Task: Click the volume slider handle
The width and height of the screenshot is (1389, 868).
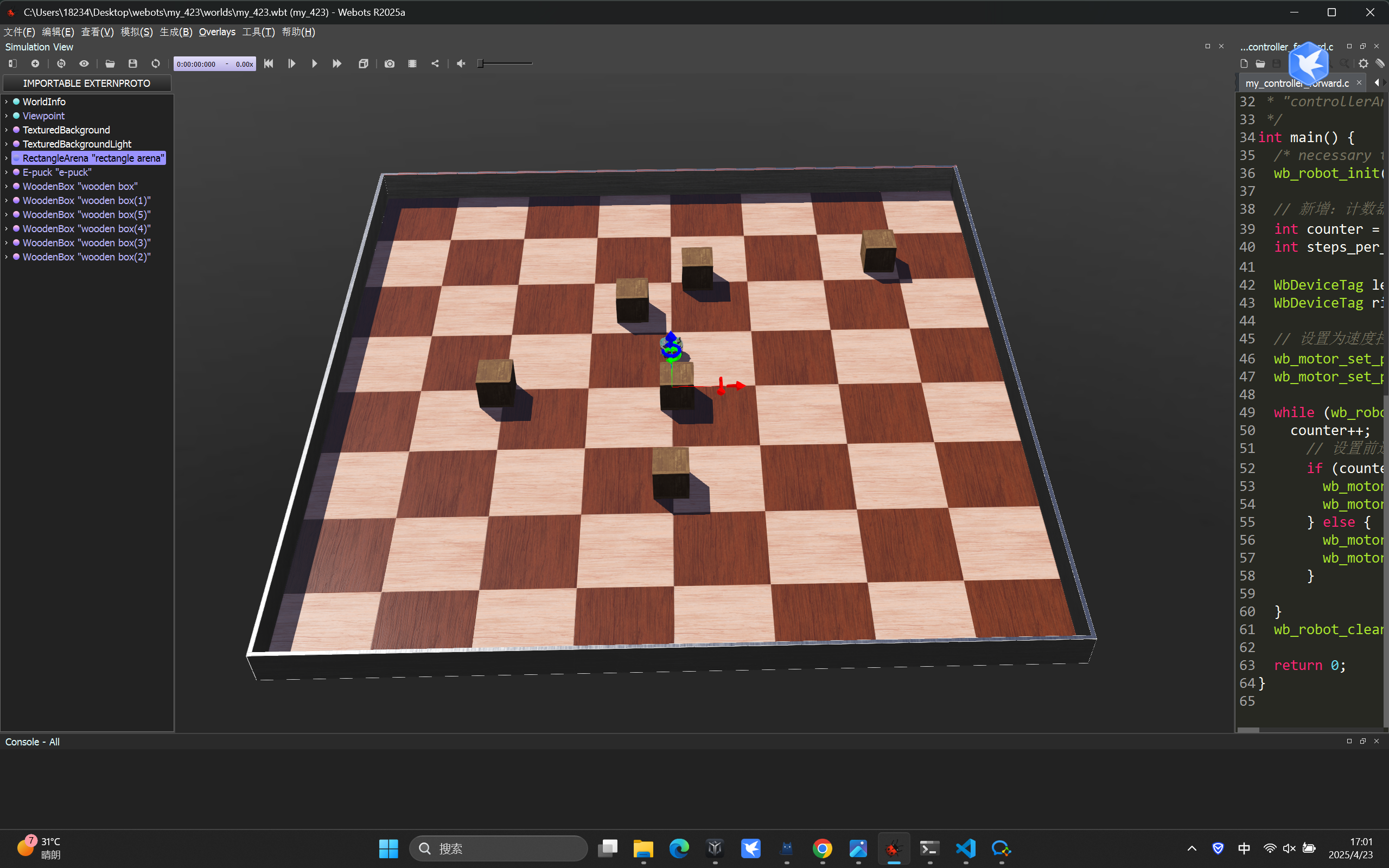Action: click(x=480, y=63)
